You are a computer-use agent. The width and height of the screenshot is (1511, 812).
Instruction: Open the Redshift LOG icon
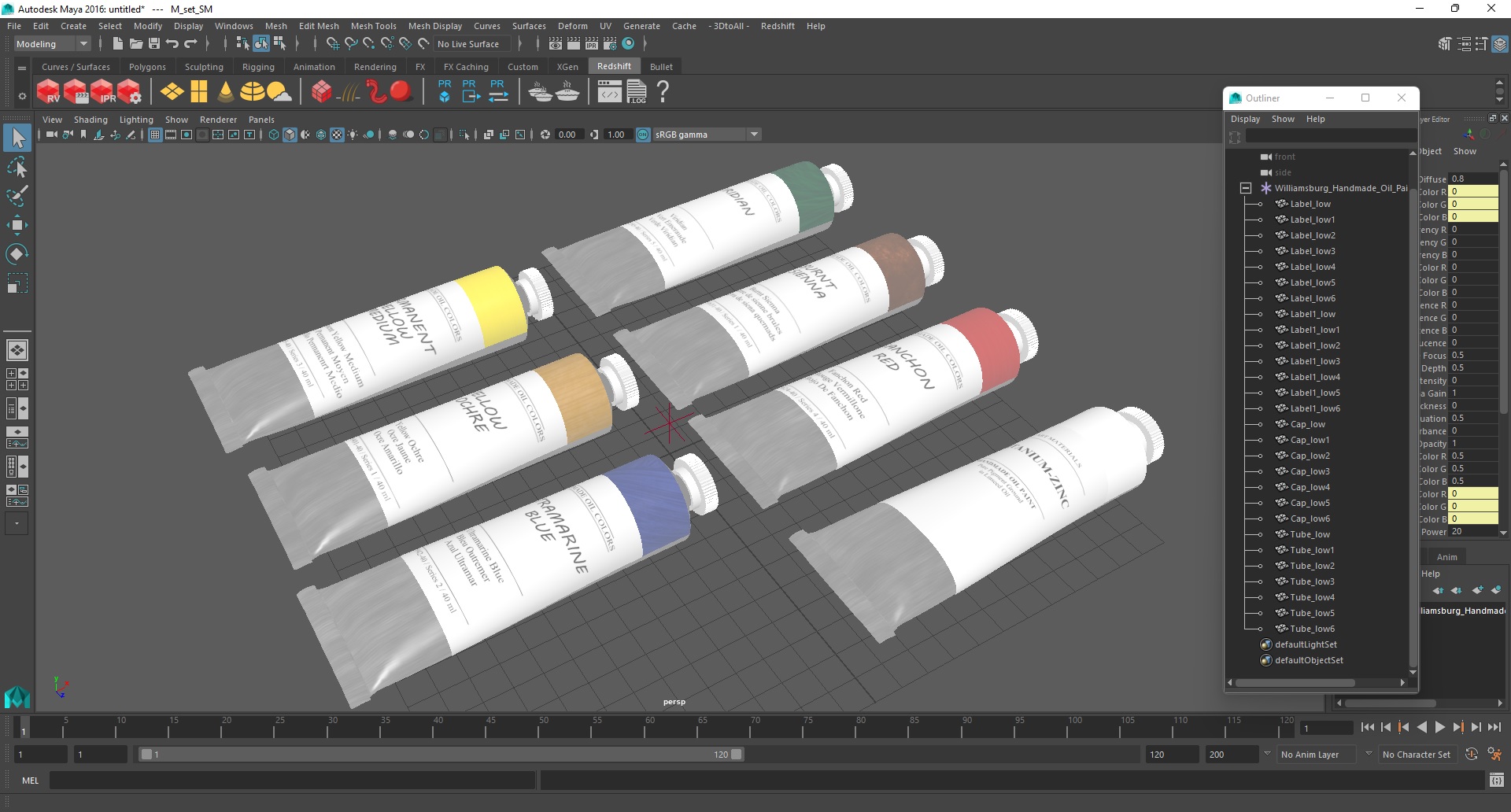[637, 92]
